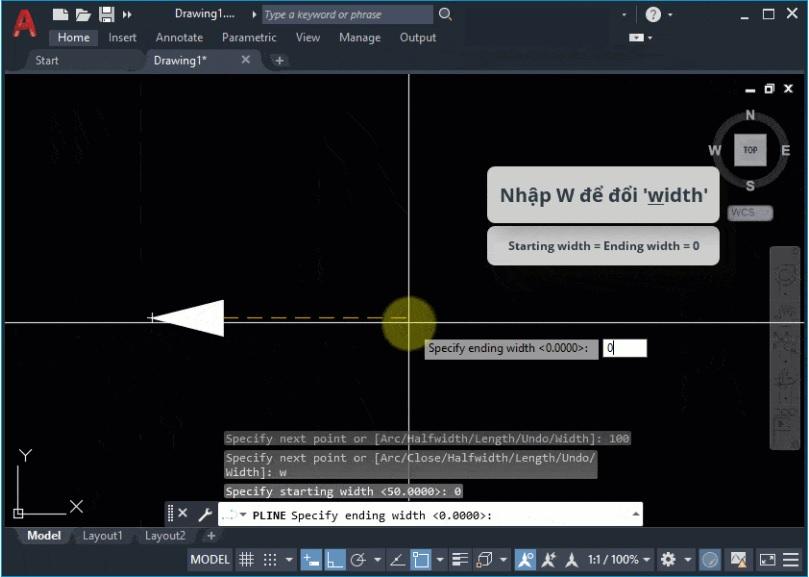The height and width of the screenshot is (577, 809).
Task: Add a new layout with plus button
Action: click(211, 536)
